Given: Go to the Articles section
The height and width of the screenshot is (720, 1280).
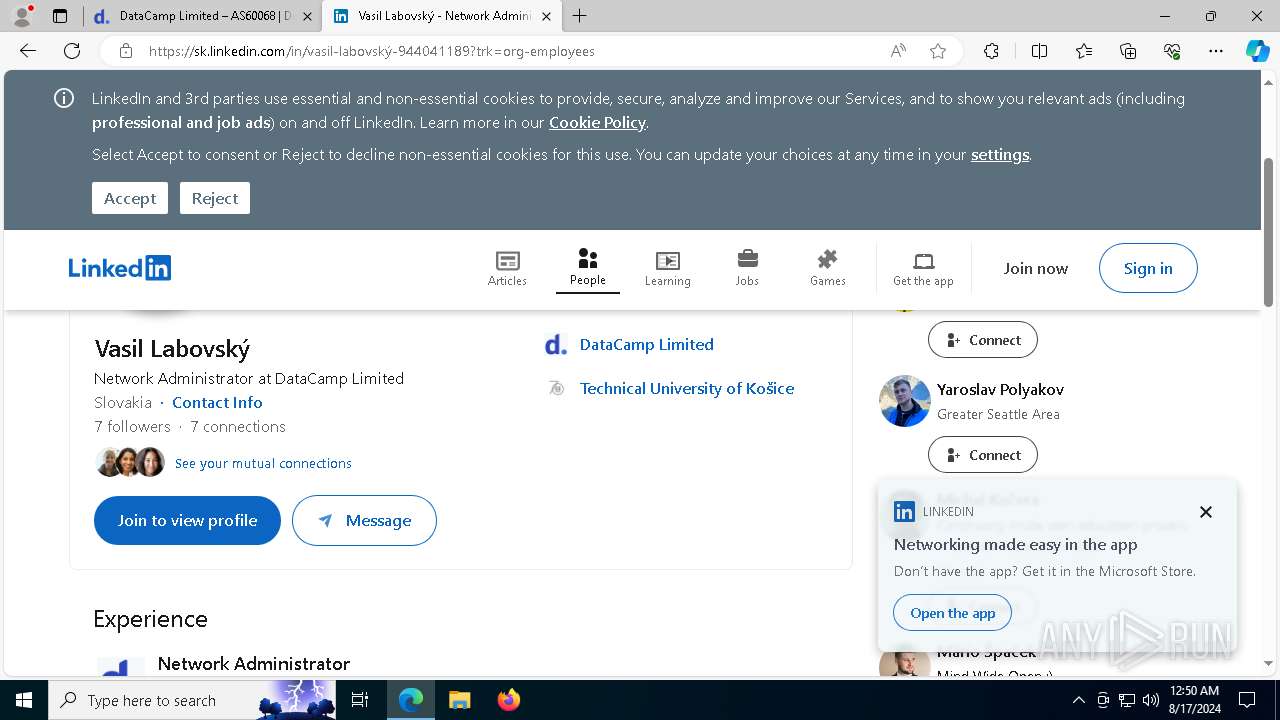Looking at the screenshot, I should pyautogui.click(x=507, y=268).
